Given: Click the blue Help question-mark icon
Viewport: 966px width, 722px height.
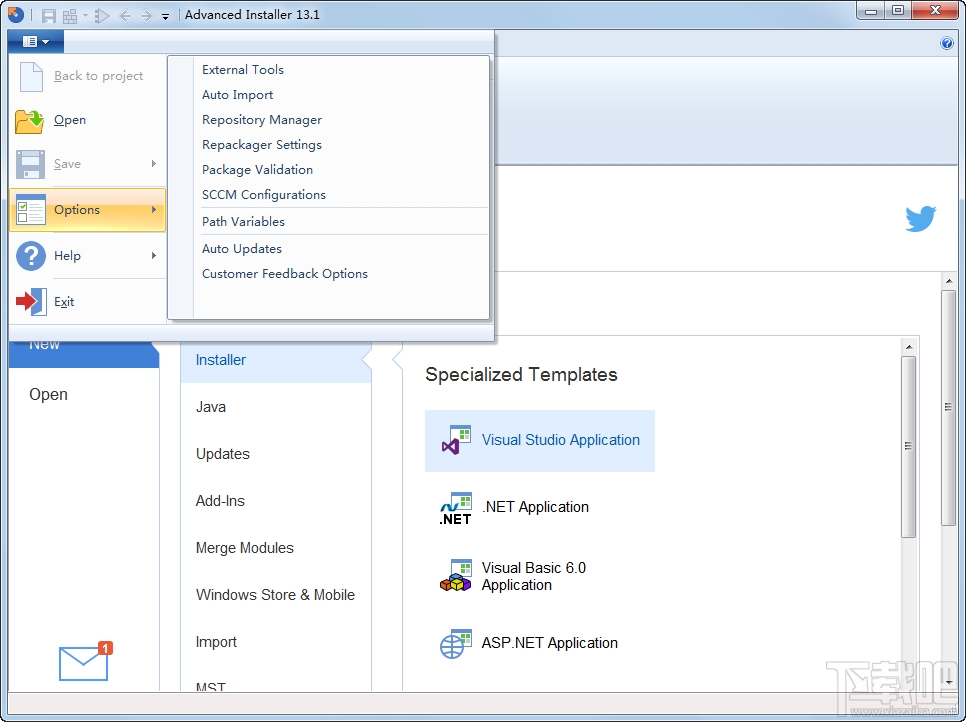Looking at the screenshot, I should 947,43.
